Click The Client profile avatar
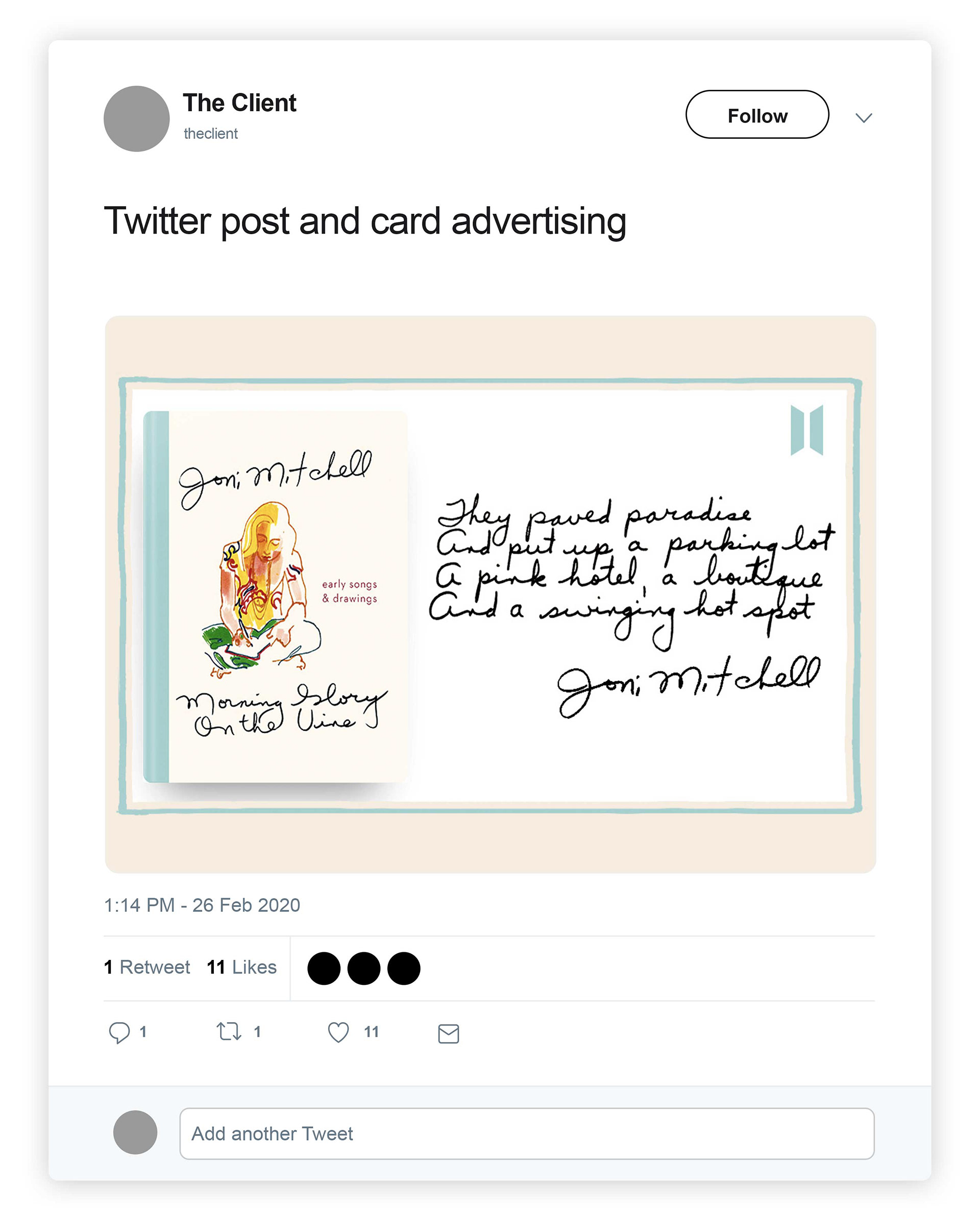 coord(137,118)
